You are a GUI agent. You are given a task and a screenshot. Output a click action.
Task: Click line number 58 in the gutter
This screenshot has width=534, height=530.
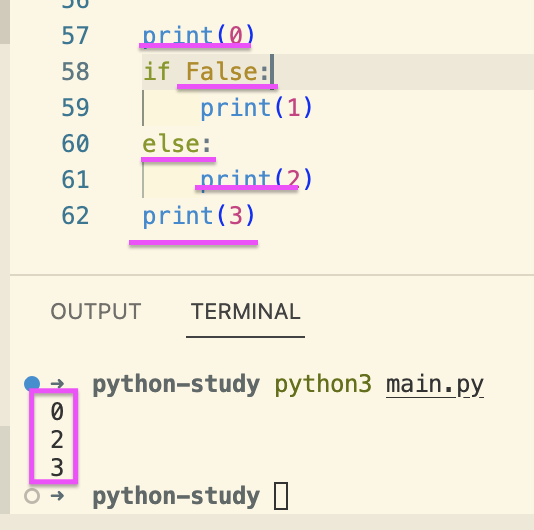(x=75, y=72)
